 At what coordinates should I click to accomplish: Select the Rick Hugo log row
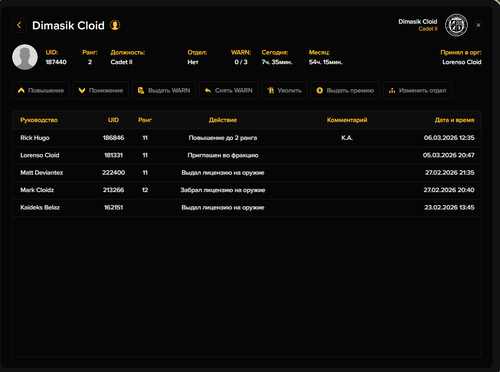(247, 138)
